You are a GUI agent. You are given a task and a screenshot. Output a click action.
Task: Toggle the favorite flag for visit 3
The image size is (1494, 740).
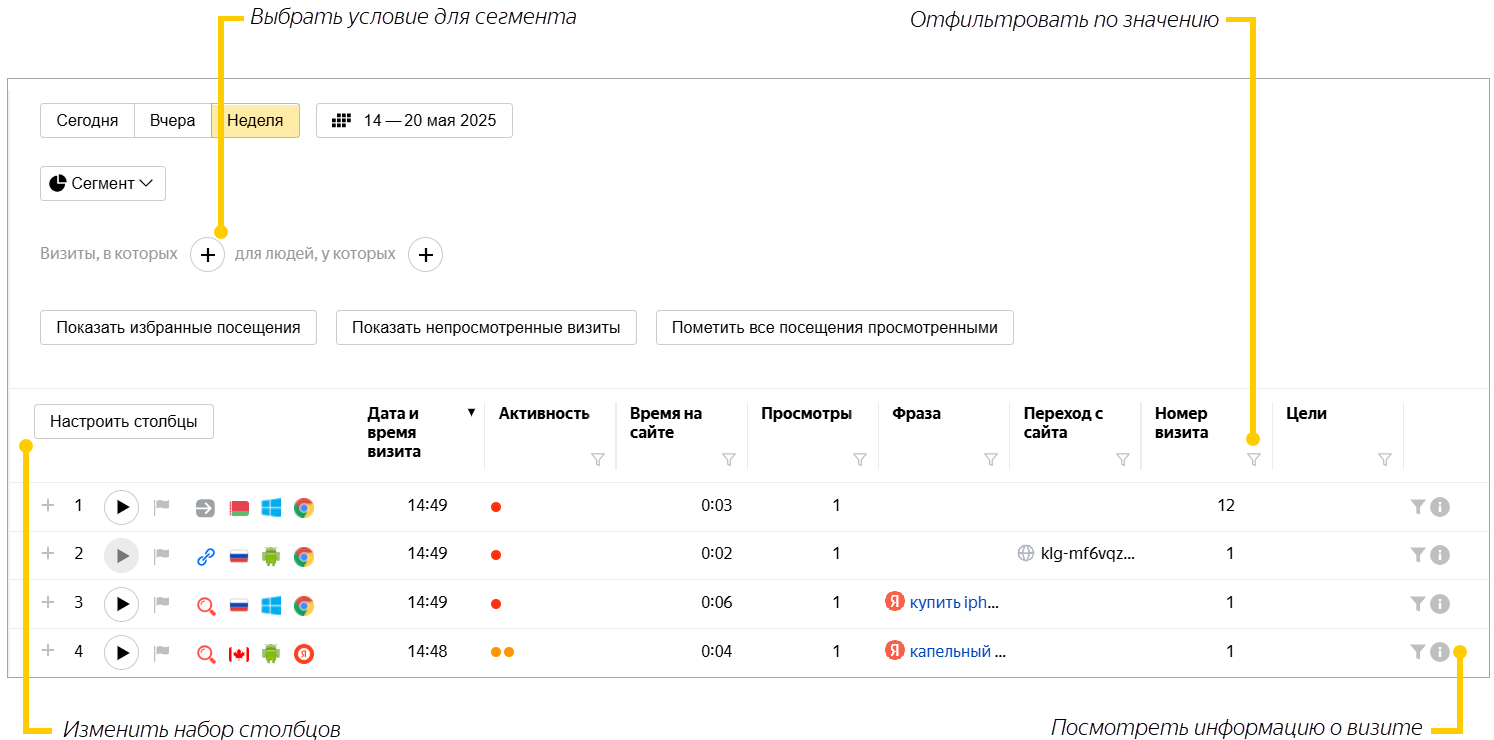(161, 603)
